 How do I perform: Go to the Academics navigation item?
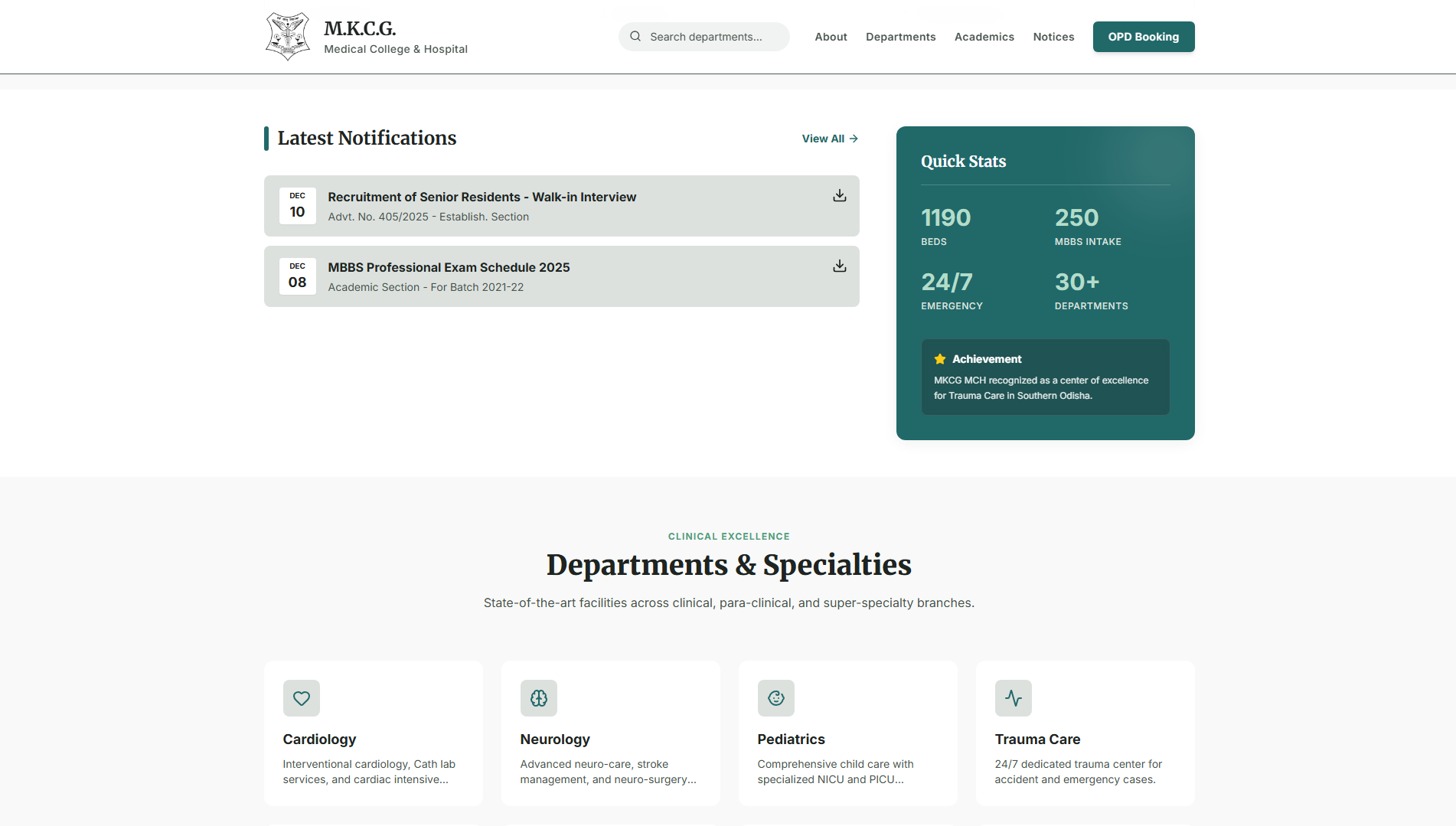pyautogui.click(x=984, y=37)
